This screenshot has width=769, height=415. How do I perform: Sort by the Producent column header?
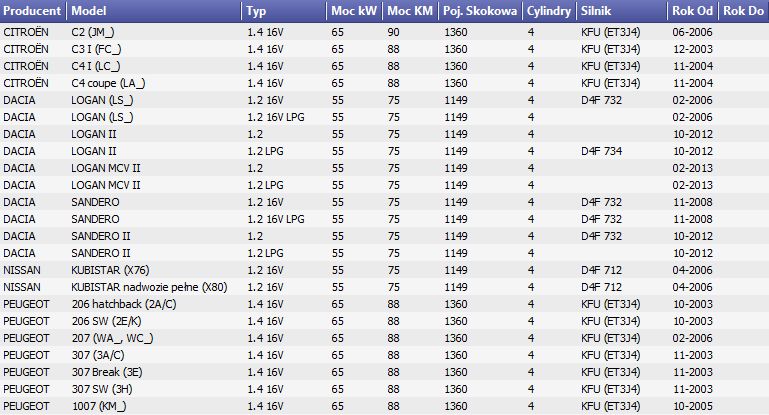33,11
